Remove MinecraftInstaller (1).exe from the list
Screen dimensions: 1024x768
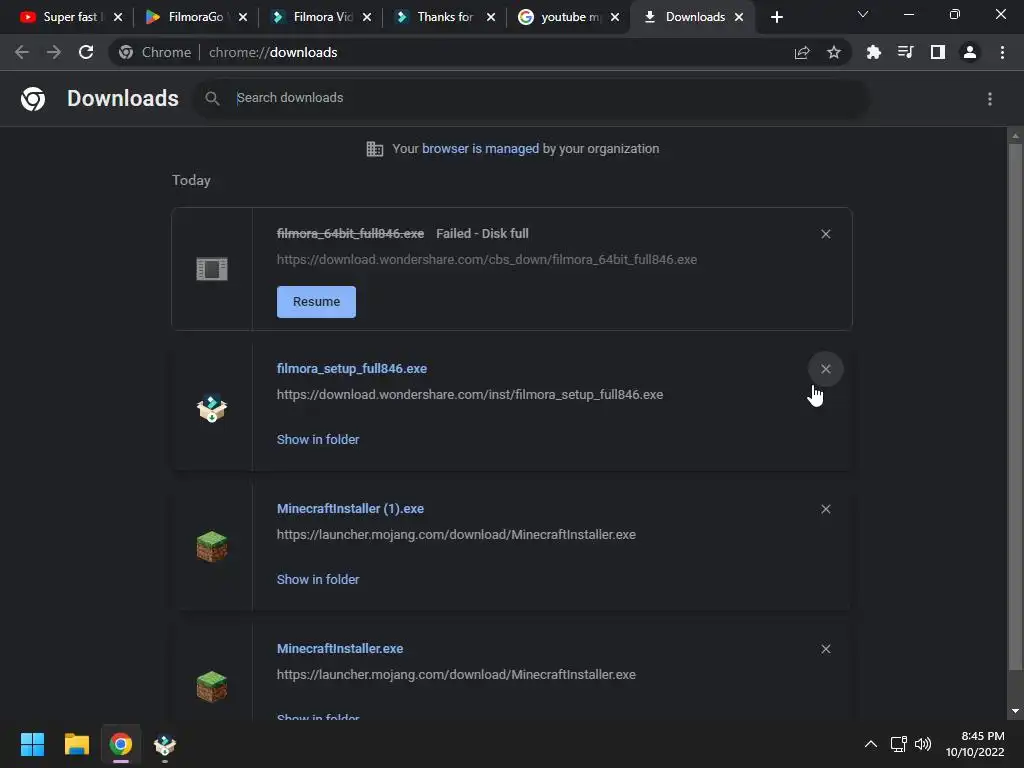point(825,509)
